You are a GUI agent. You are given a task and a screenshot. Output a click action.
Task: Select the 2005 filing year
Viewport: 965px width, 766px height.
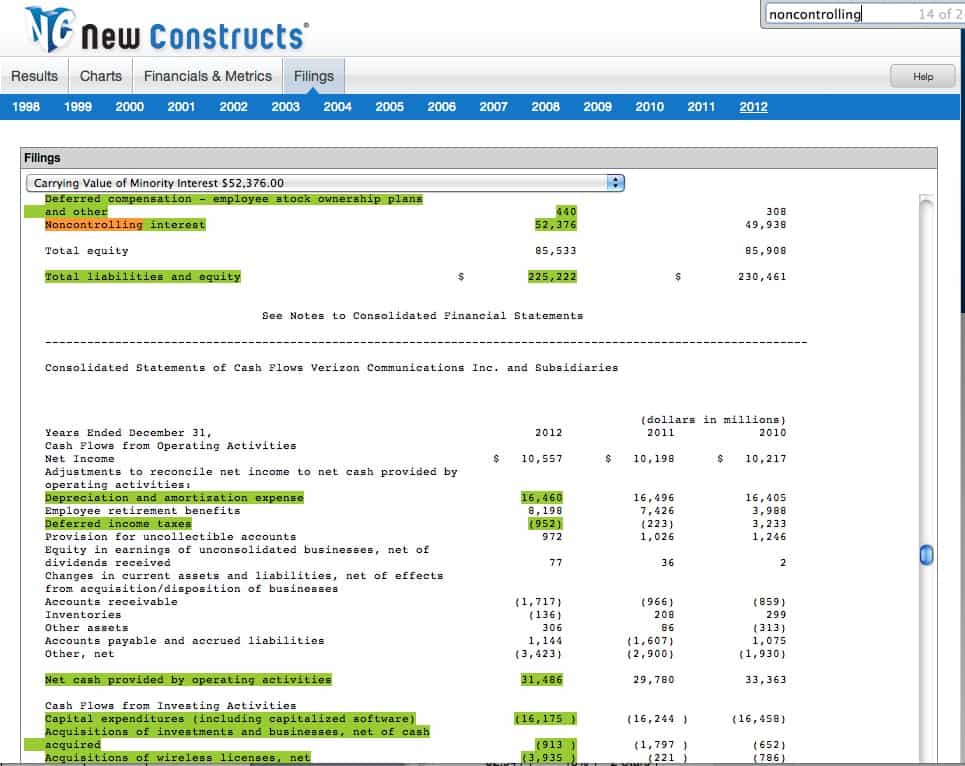tap(390, 107)
